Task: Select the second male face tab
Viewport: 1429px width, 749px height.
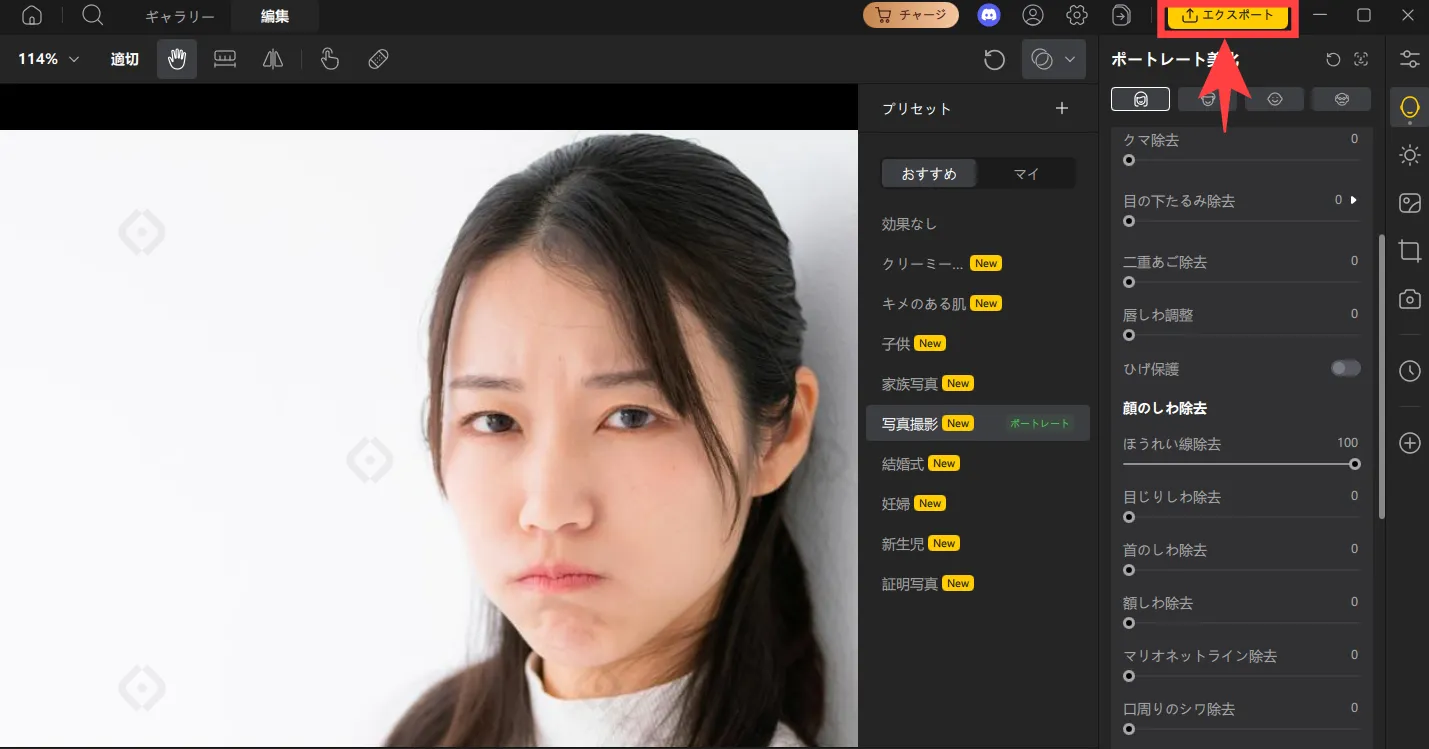Action: click(x=1208, y=98)
